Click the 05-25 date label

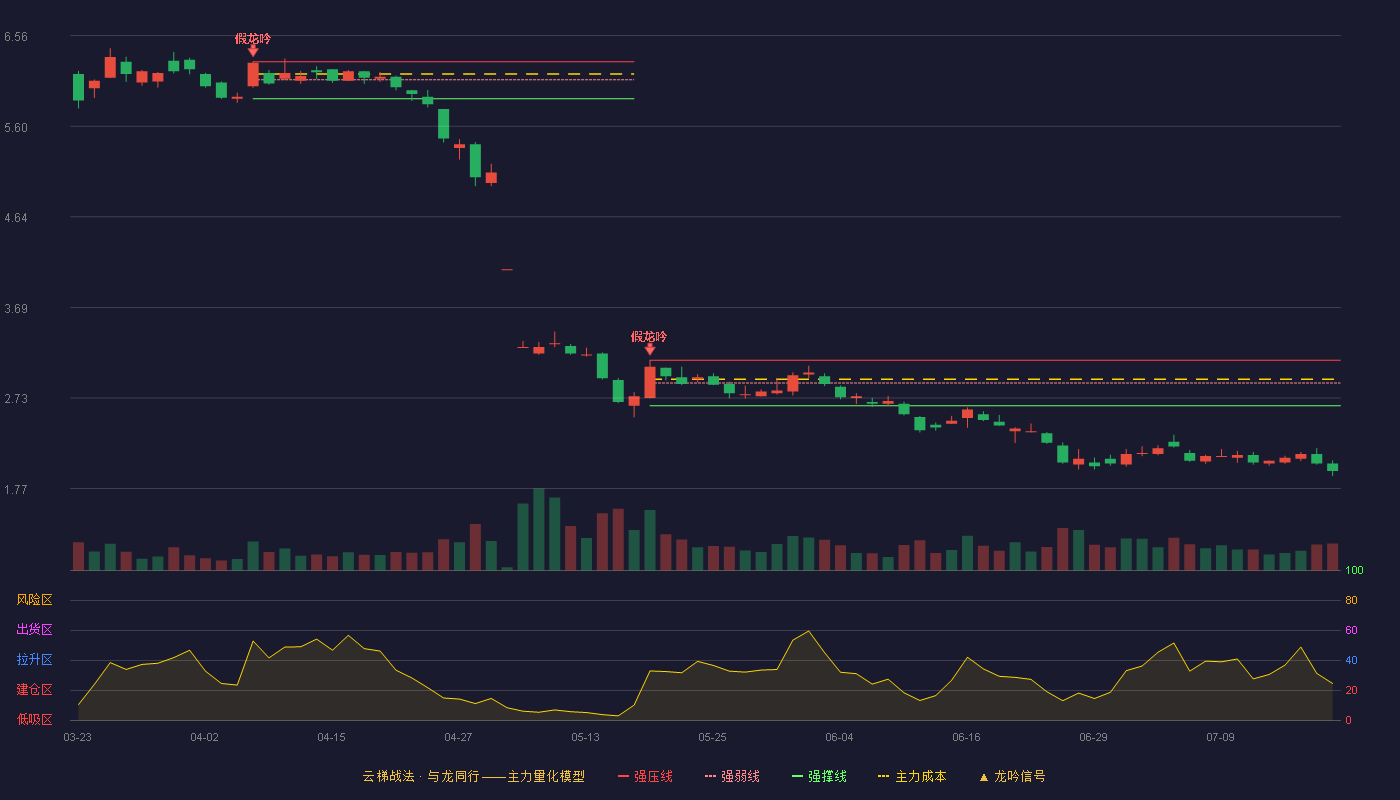coord(713,737)
